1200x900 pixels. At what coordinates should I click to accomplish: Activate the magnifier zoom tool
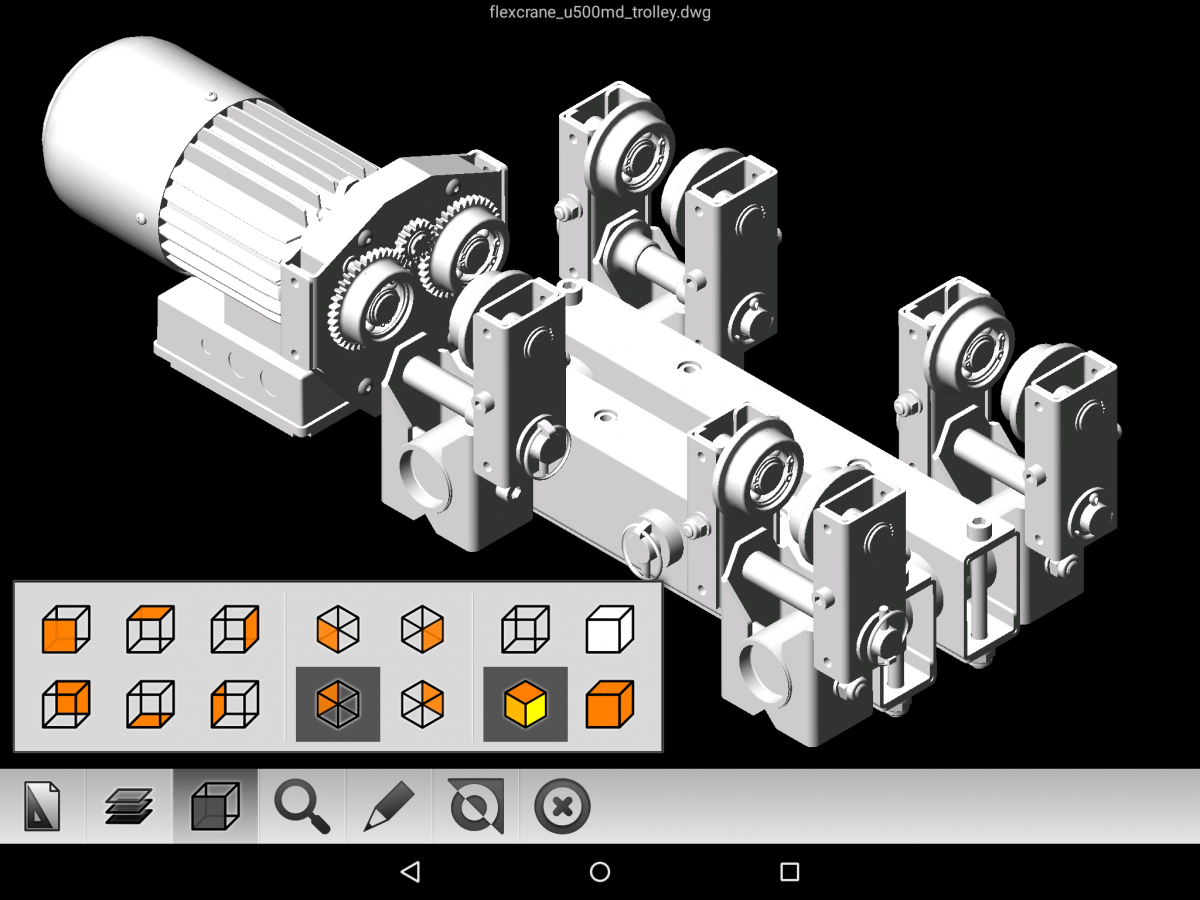[302, 805]
